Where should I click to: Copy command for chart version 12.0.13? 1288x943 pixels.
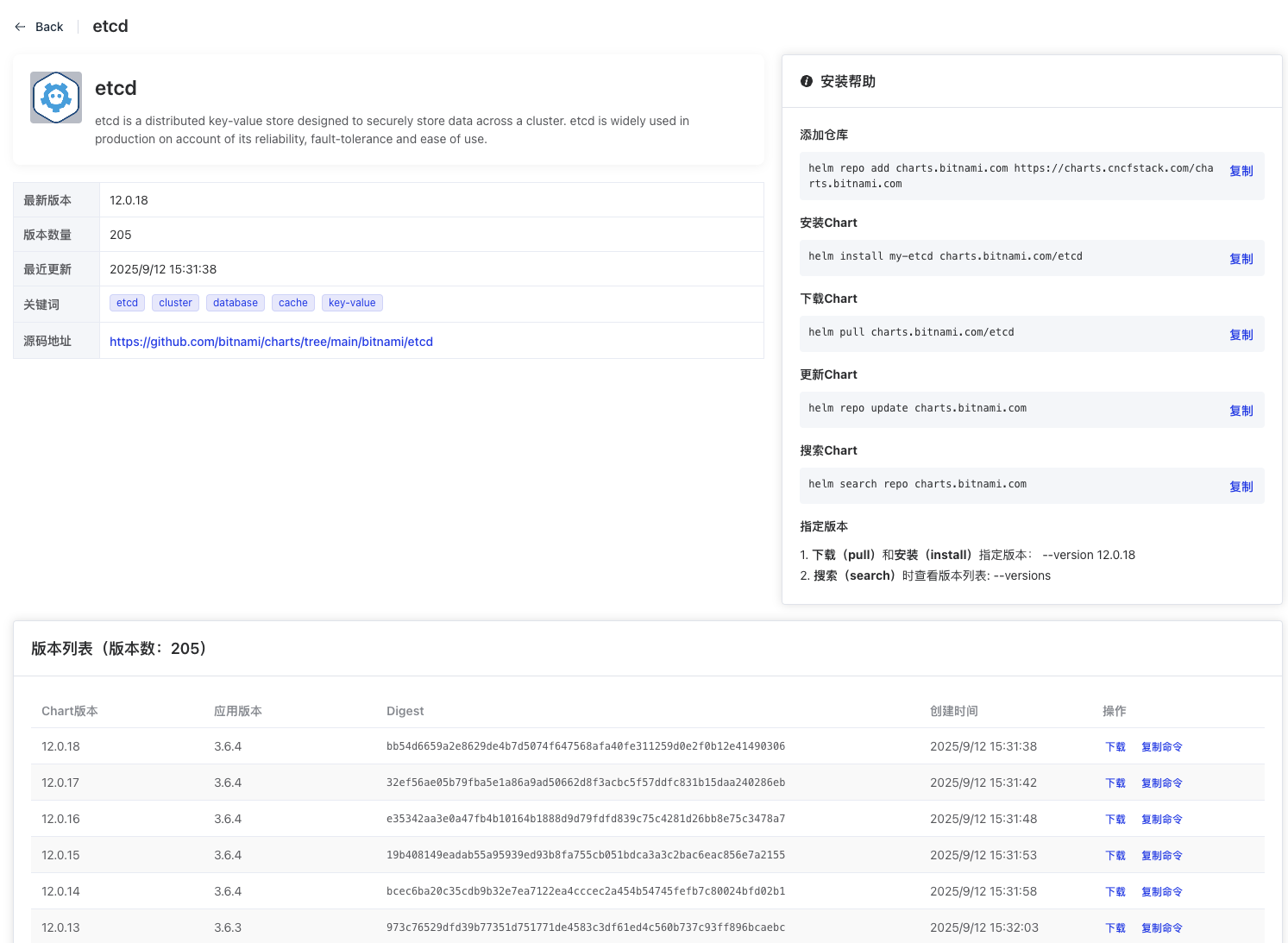(1161, 928)
